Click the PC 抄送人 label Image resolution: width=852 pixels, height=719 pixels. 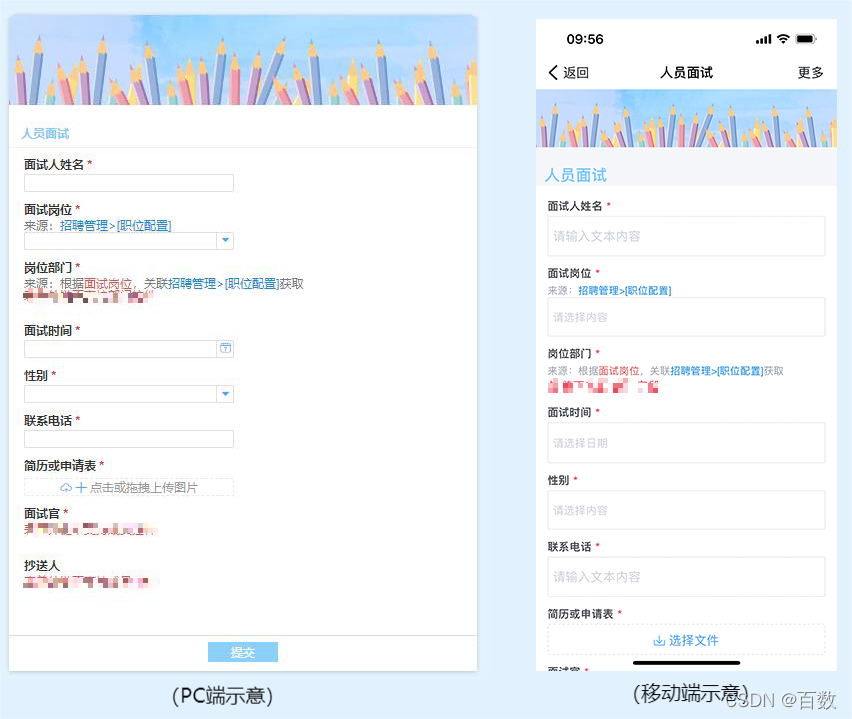42,565
